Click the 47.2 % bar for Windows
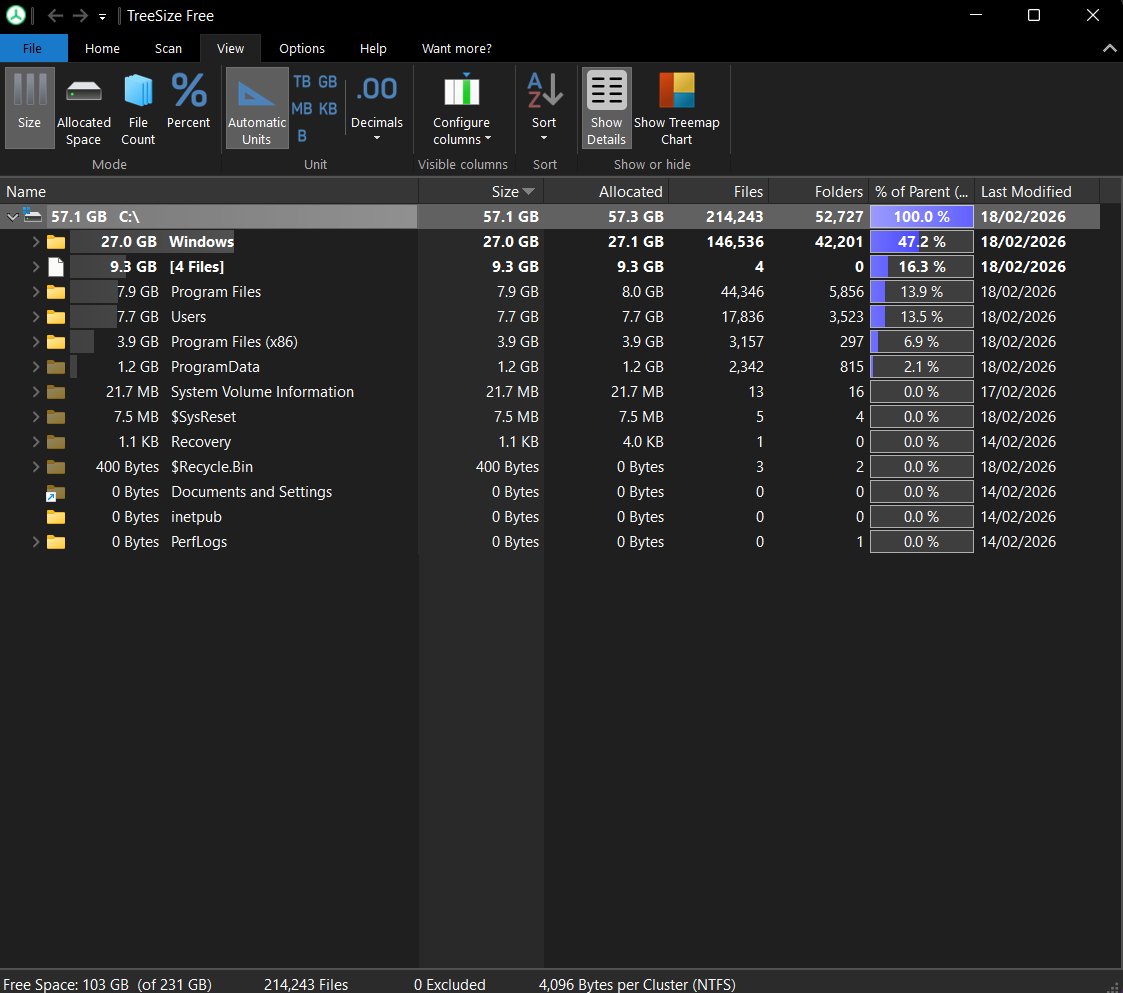1123x993 pixels. click(x=922, y=241)
